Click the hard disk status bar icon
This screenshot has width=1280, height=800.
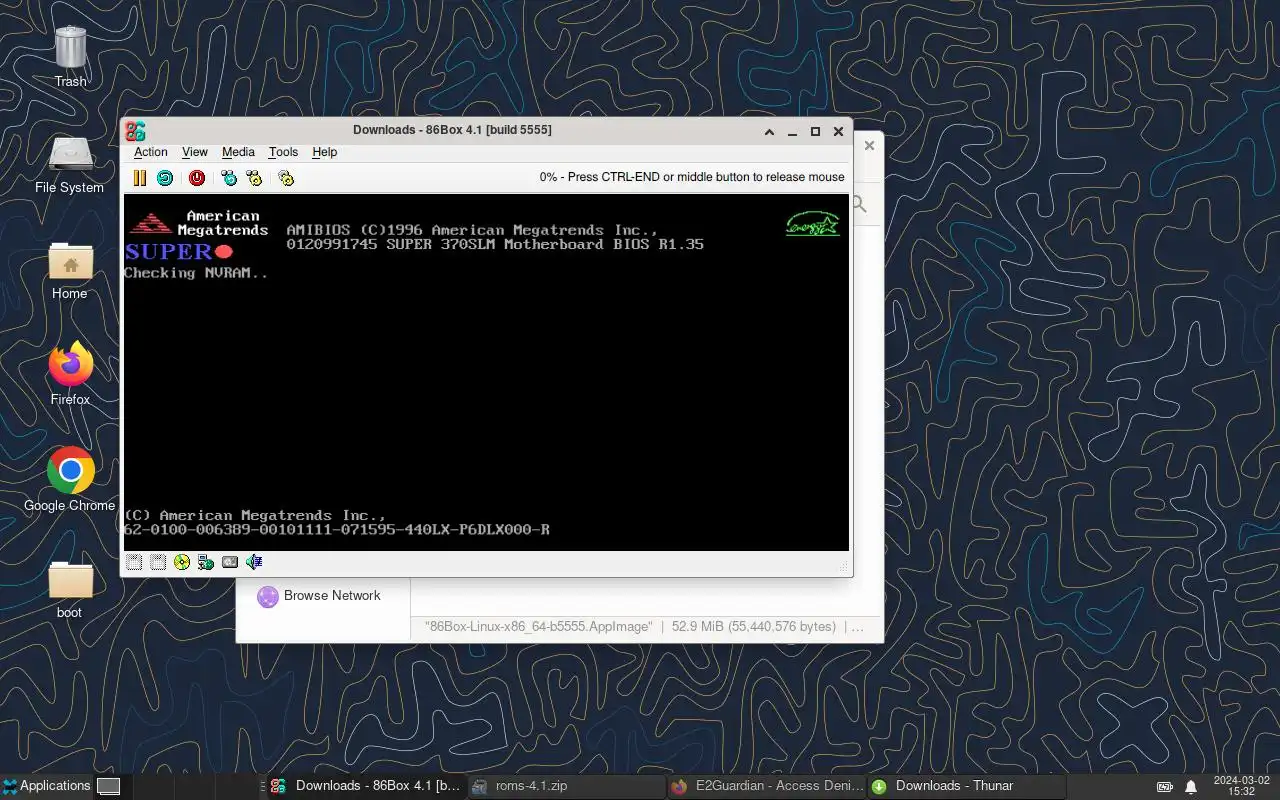click(230, 562)
